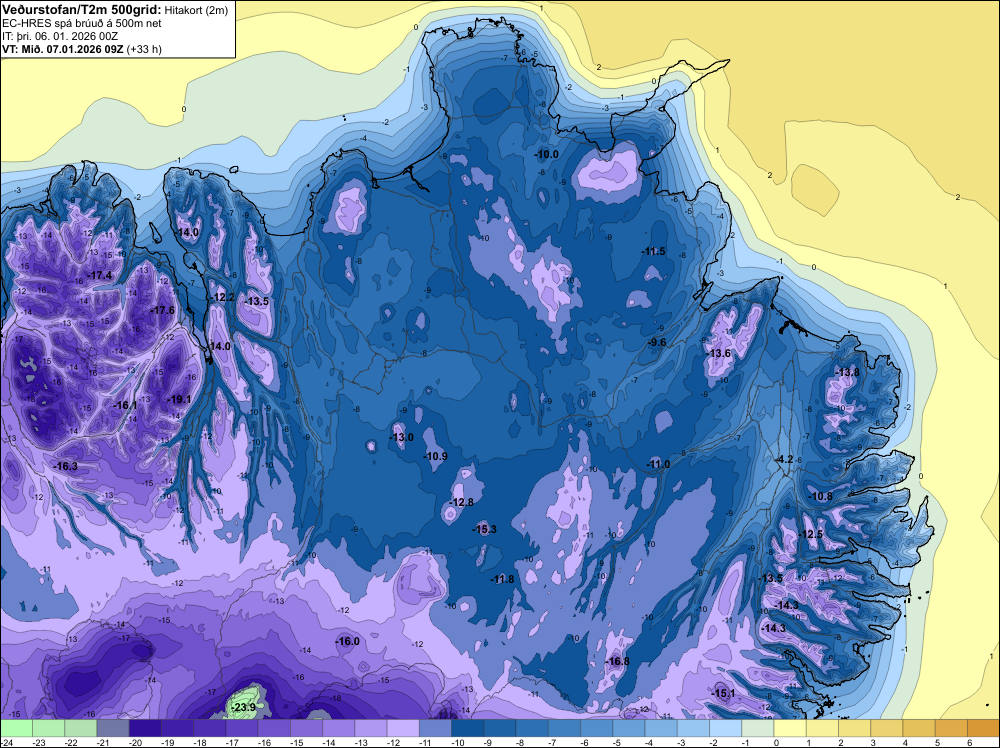
Task: Click the pale yellow swatch between 0 and 1
Action: 790,728
